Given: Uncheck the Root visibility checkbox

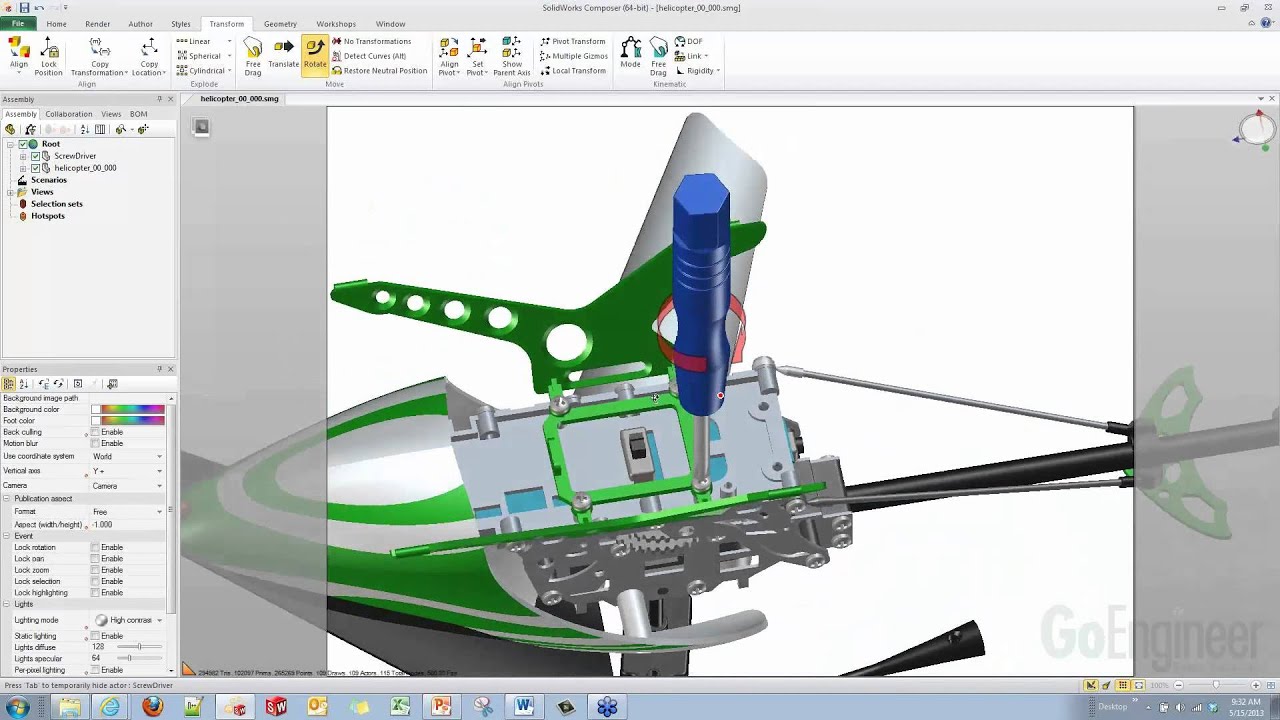Looking at the screenshot, I should [x=23, y=144].
